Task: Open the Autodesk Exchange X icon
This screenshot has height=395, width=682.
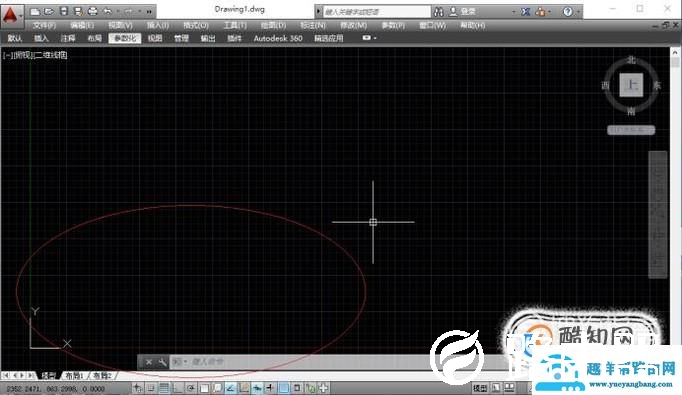Action: tap(525, 12)
